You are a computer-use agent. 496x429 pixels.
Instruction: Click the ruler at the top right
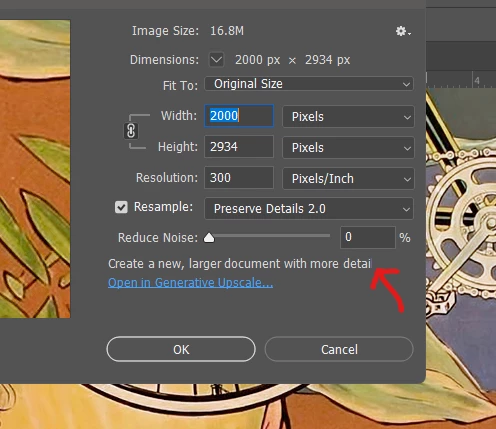[461, 79]
